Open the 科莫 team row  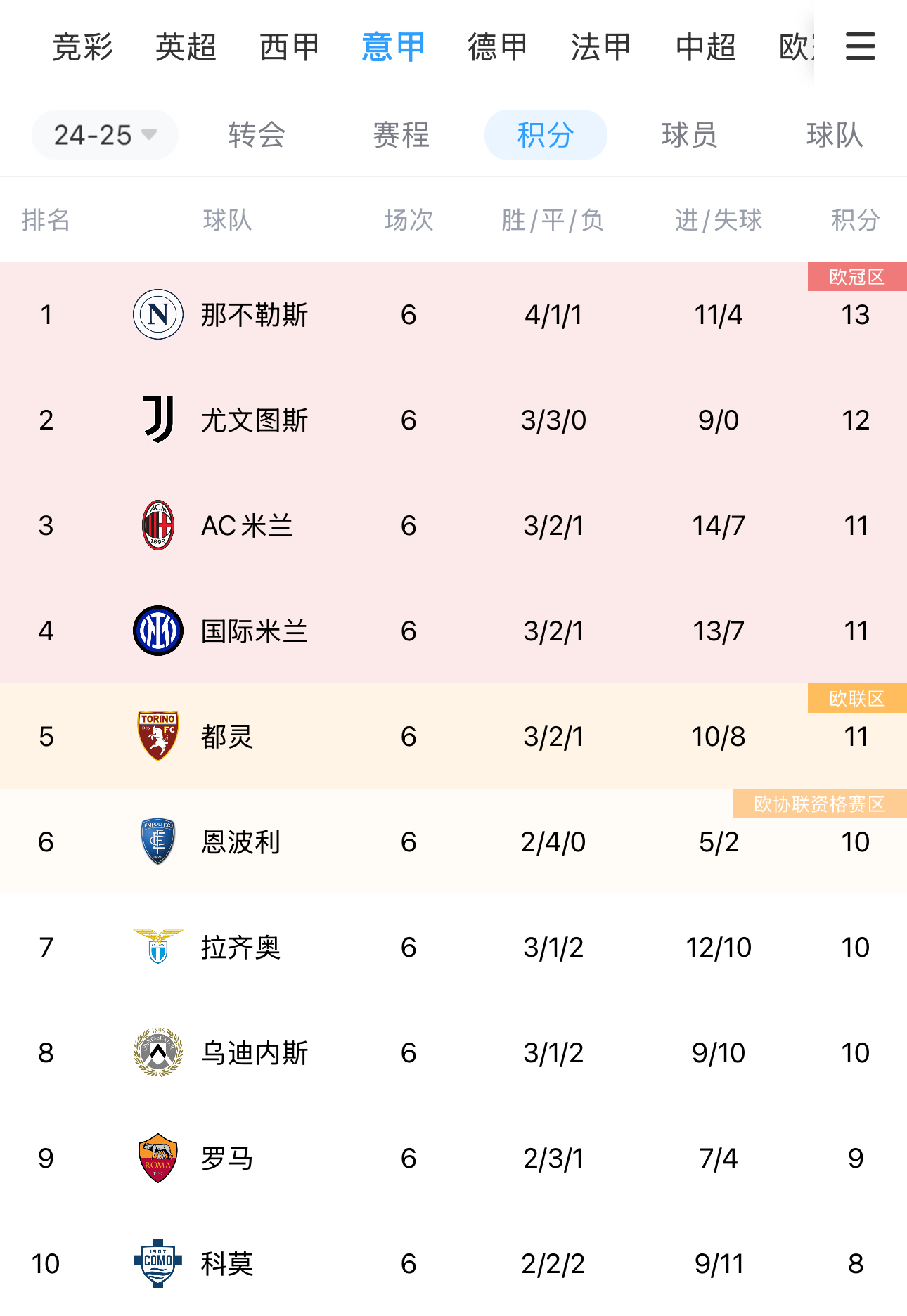[x=226, y=1264]
